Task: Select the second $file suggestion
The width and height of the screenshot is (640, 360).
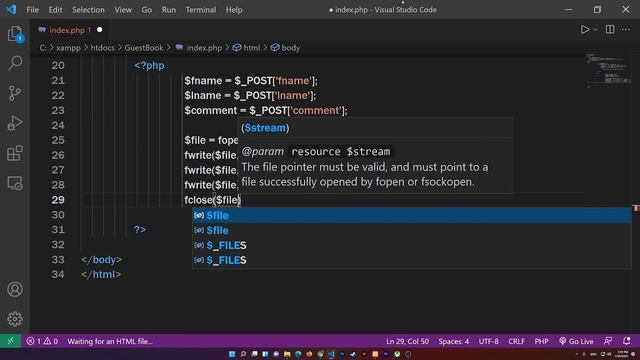Action: pyautogui.click(x=412, y=230)
